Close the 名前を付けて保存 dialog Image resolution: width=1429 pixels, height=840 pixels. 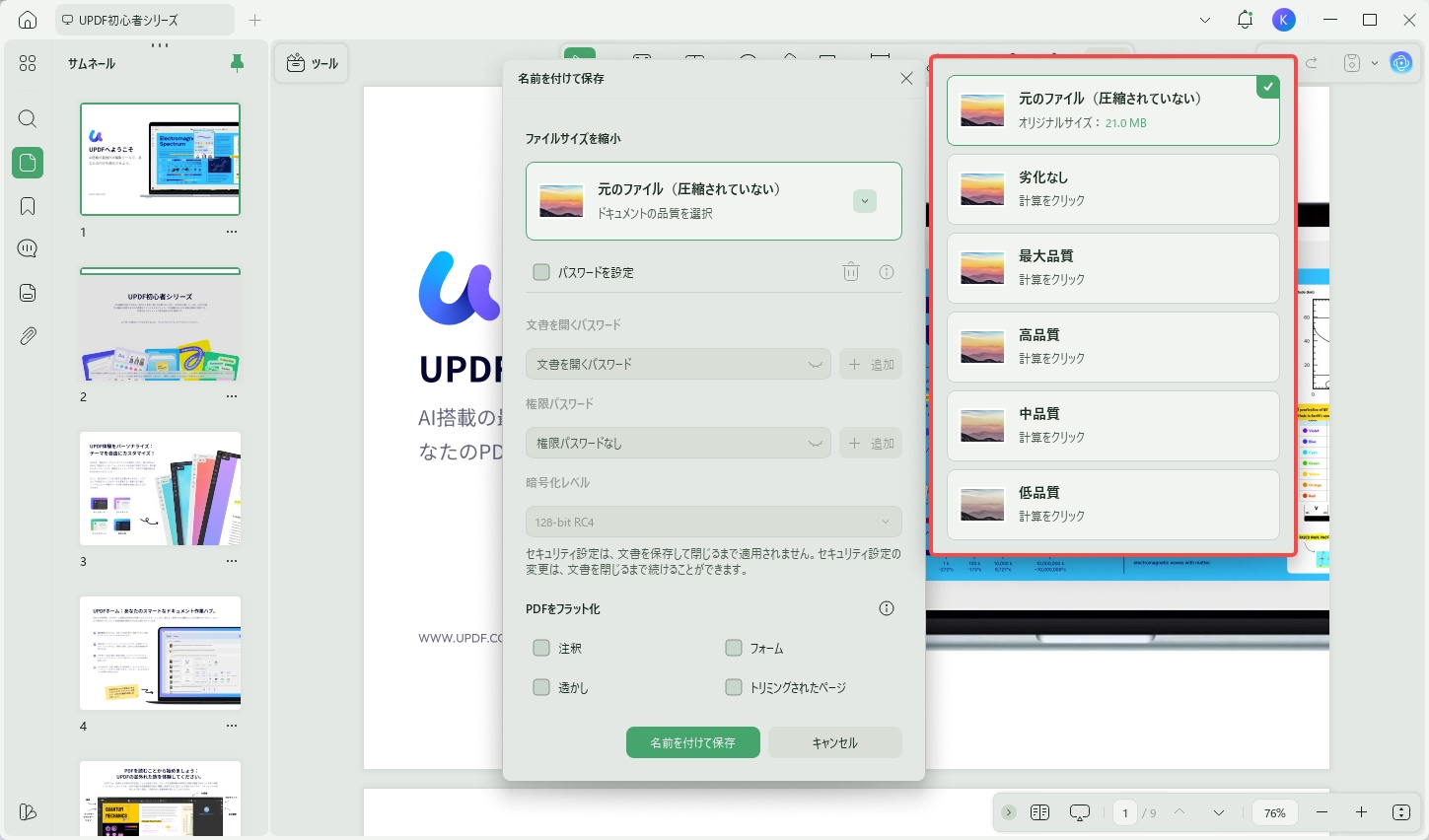[906, 78]
